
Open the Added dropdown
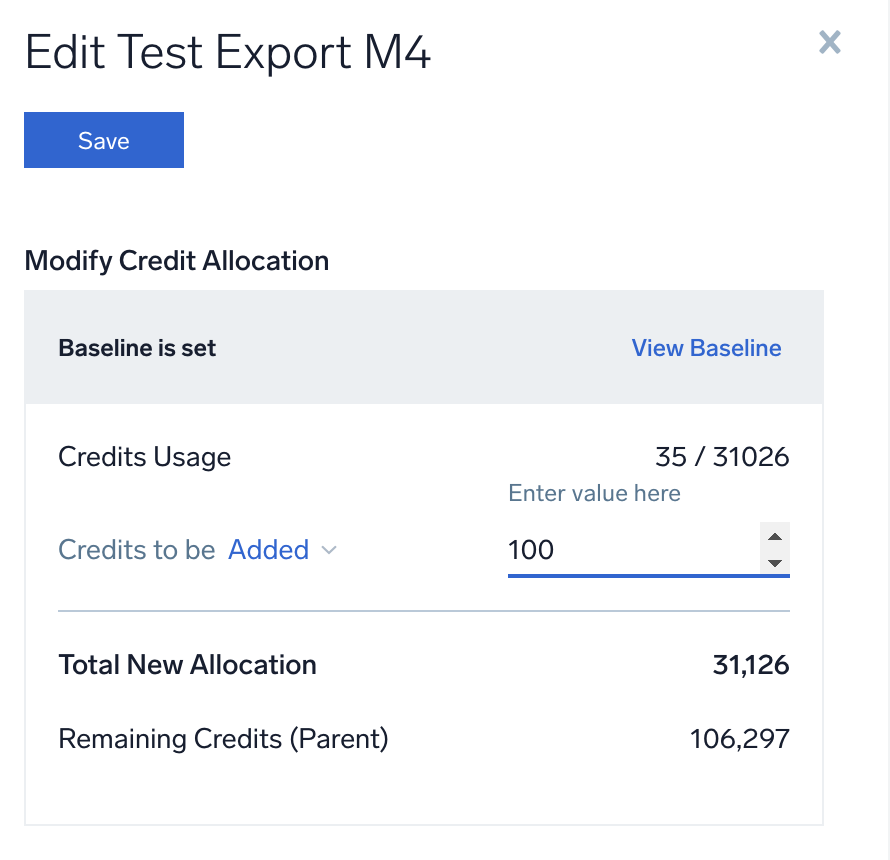pos(269,549)
